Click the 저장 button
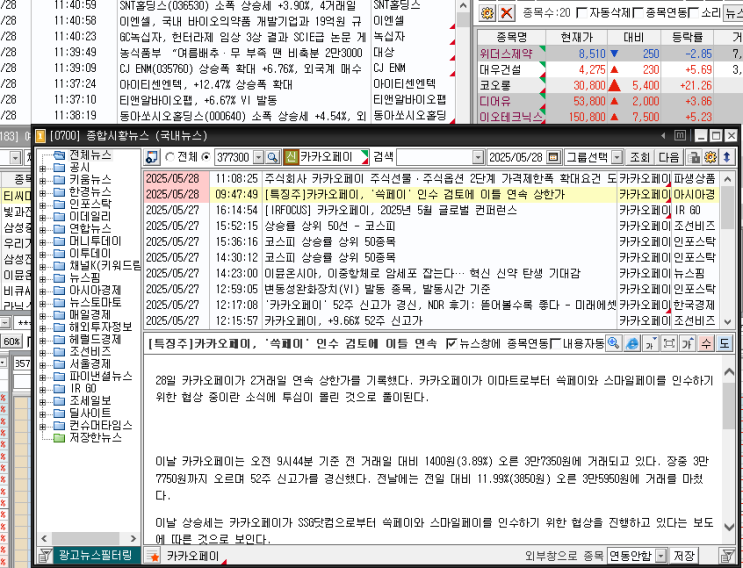This screenshot has width=743, height=568. (684, 556)
